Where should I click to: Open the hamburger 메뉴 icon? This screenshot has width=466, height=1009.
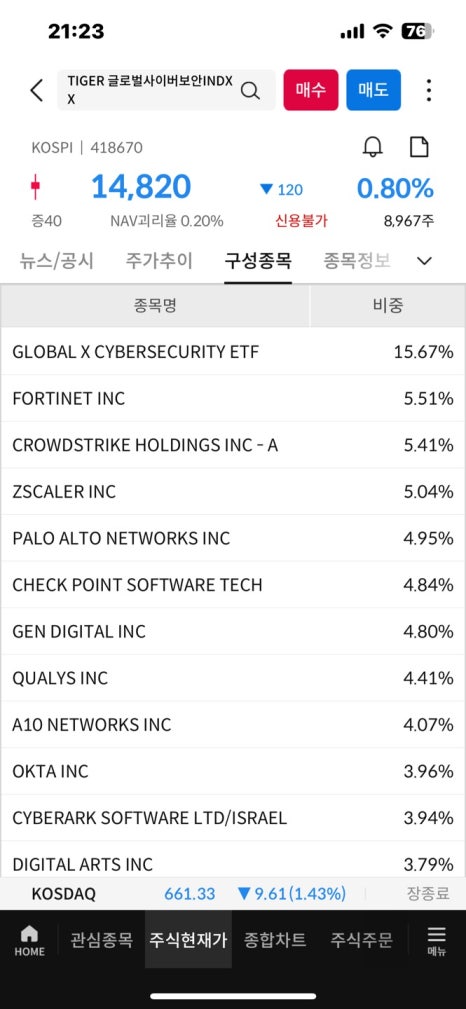click(x=437, y=941)
